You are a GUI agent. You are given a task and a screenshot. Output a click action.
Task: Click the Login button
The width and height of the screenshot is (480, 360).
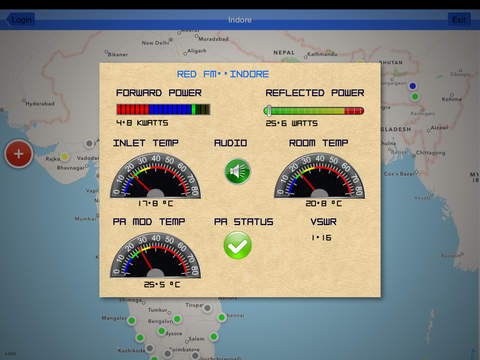[x=21, y=20]
